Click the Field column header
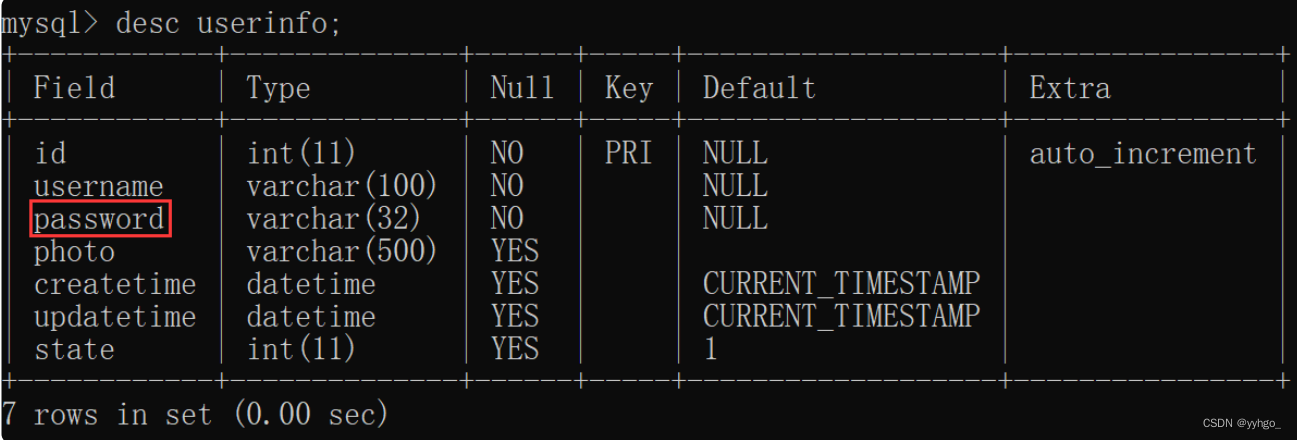This screenshot has width=1297, height=440. pos(74,88)
